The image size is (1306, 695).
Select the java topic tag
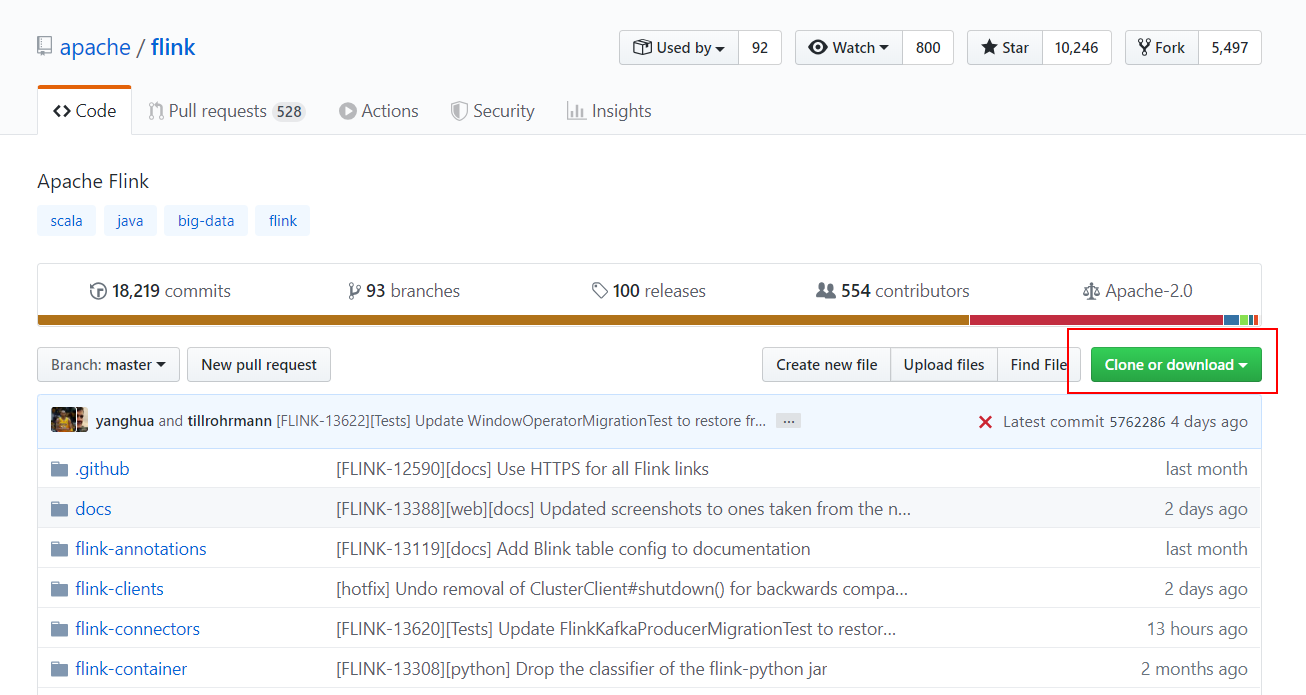[x=130, y=221]
